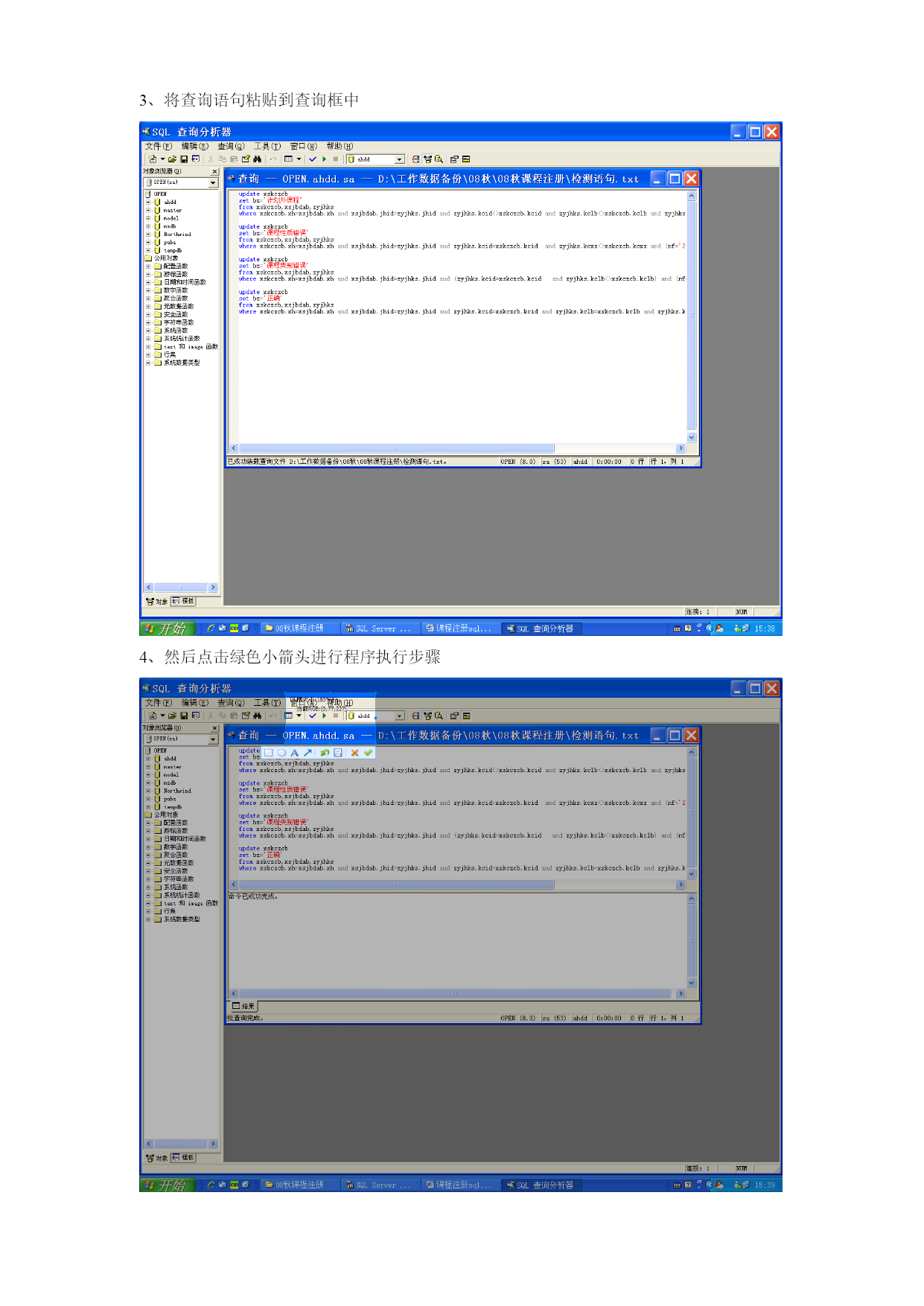Click SQL Server taskbar button, step 3 taskbar
The image size is (924, 1306).
(380, 628)
